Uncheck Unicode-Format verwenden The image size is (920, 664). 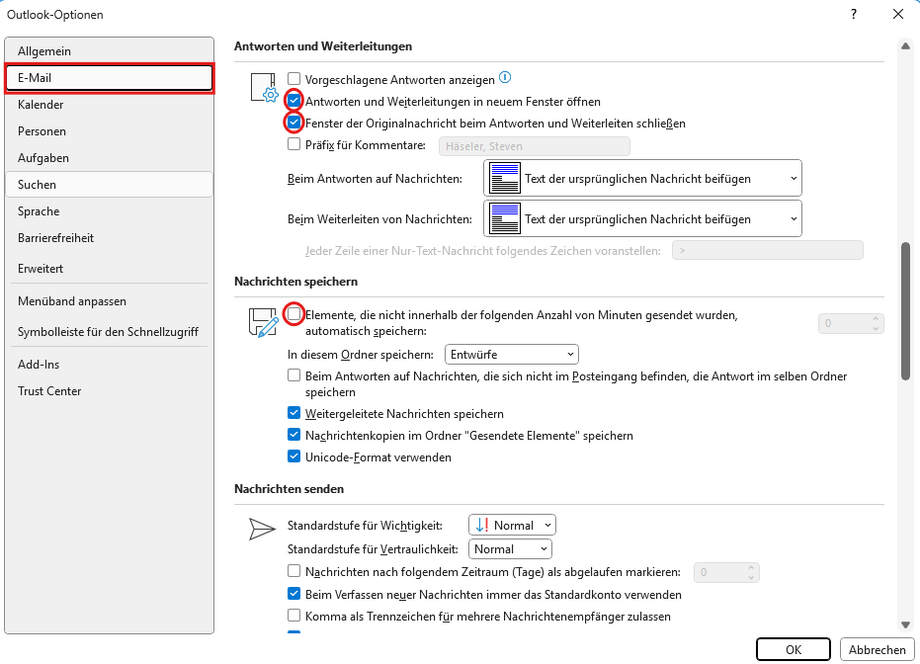(294, 456)
